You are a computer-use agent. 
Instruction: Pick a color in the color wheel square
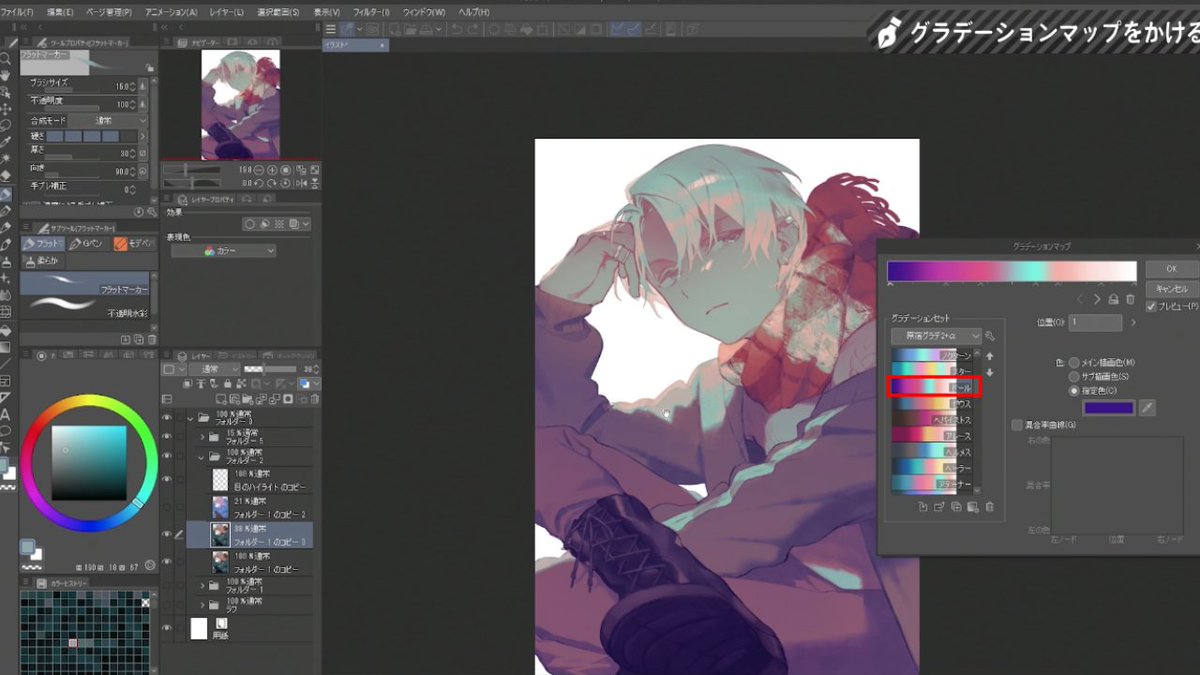(89, 462)
